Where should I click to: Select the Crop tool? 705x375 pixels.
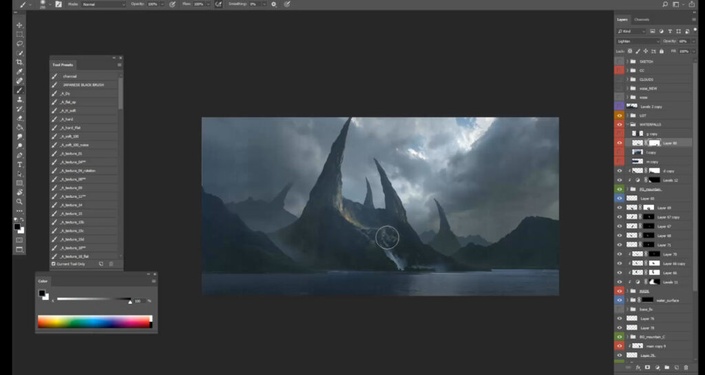click(x=19, y=62)
